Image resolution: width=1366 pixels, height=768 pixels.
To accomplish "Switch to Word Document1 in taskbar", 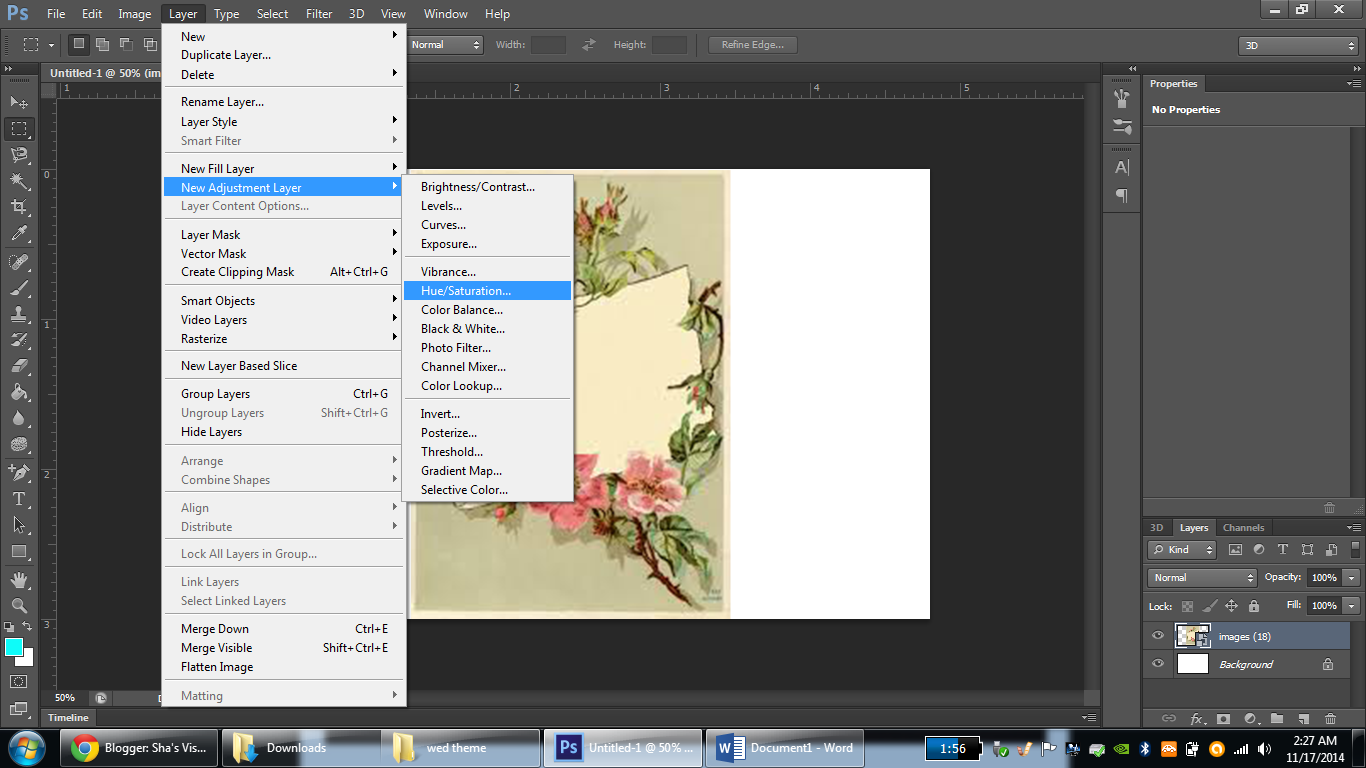I will coord(787,748).
